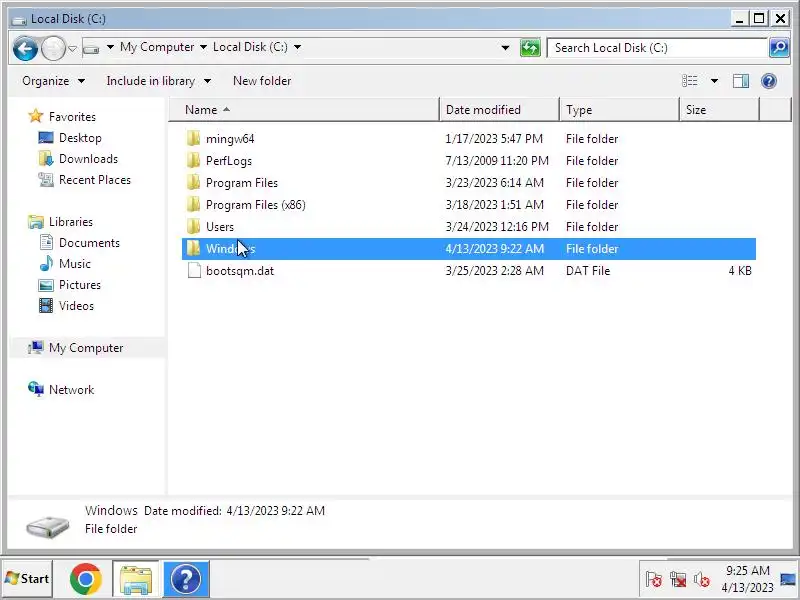Click Windows Explorer taskbar button
800x600 pixels.
(136, 579)
